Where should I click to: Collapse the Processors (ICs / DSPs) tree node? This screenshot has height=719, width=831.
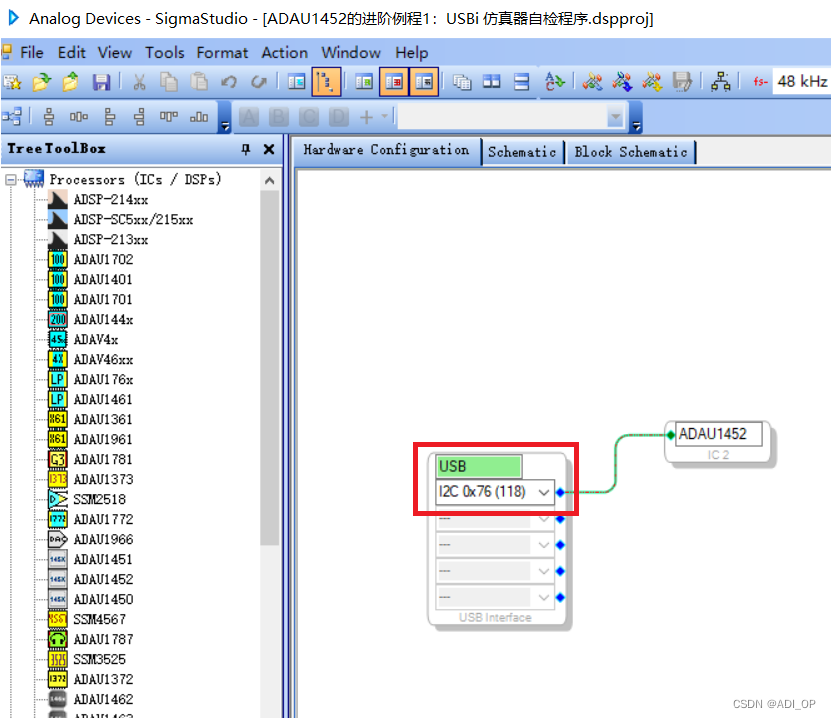[11, 180]
